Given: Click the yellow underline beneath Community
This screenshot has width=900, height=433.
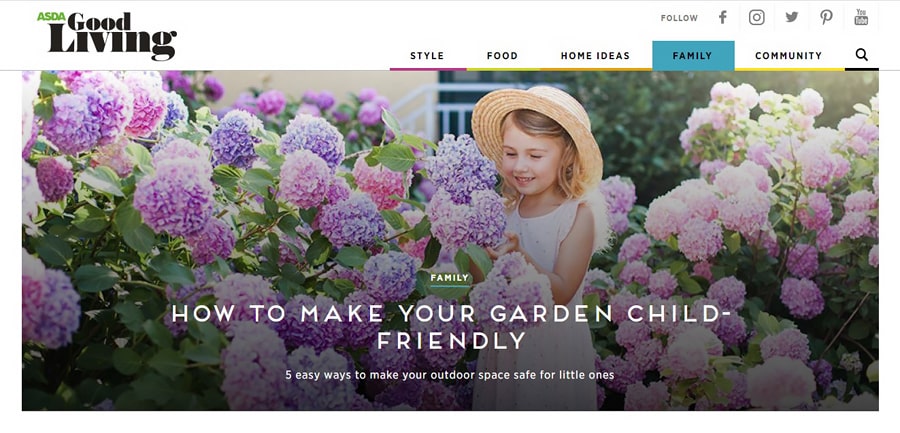Looking at the screenshot, I should tap(789, 69).
